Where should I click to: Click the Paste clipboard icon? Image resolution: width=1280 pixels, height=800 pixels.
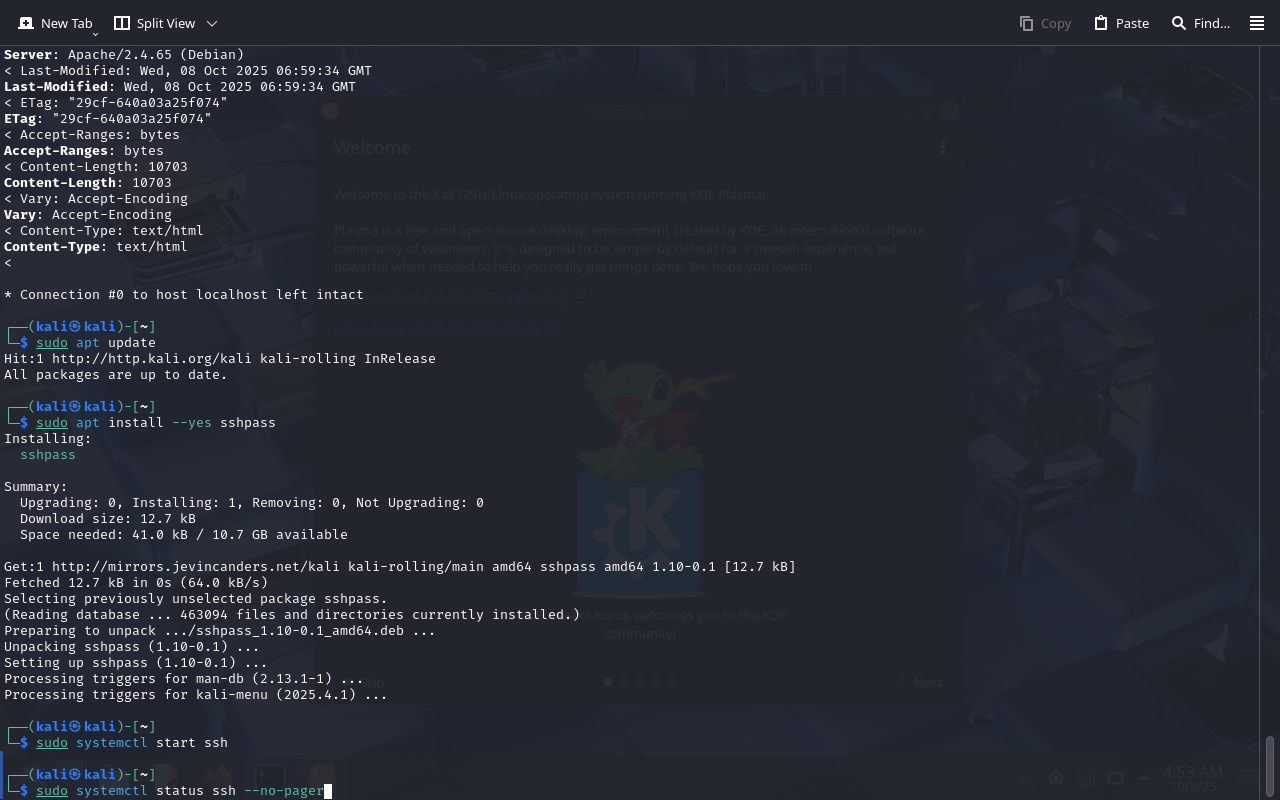(x=1101, y=23)
